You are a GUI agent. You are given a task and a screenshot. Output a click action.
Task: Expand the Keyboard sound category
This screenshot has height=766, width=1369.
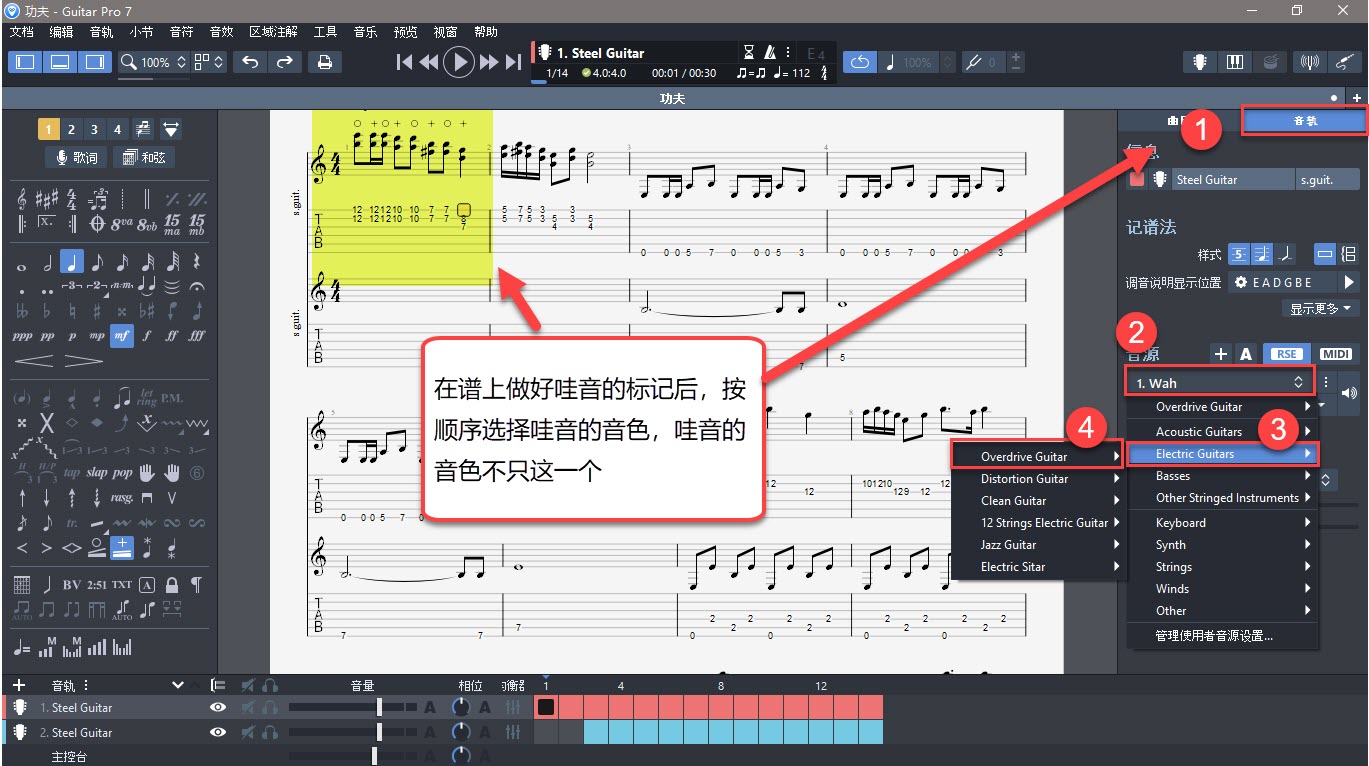1223,523
